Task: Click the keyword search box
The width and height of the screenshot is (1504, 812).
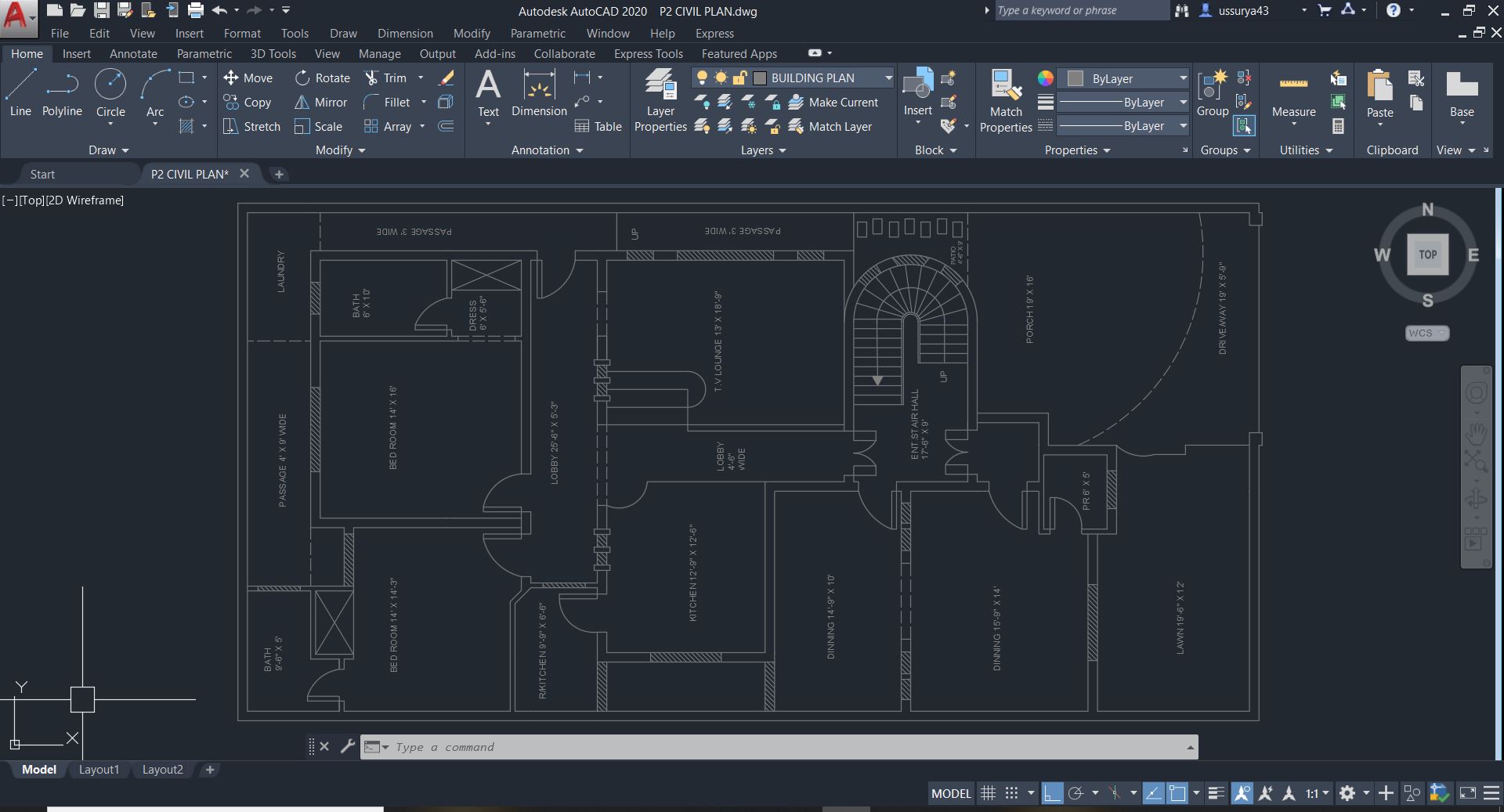Action: (1081, 10)
